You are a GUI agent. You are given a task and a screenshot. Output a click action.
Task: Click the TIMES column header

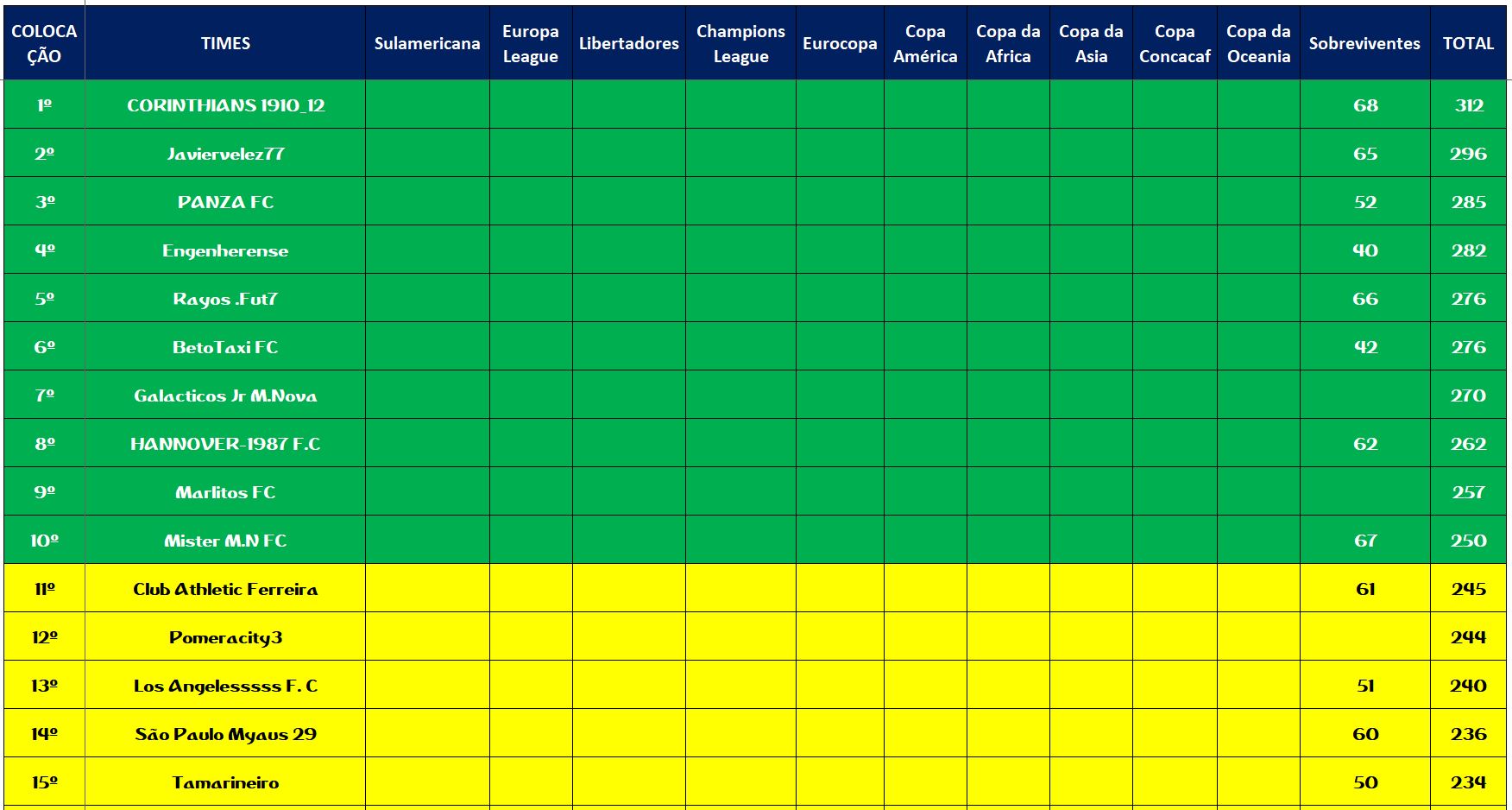[x=225, y=43]
